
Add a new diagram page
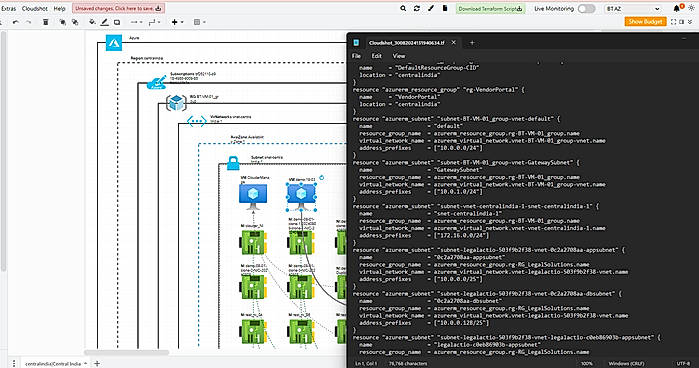coord(97,364)
